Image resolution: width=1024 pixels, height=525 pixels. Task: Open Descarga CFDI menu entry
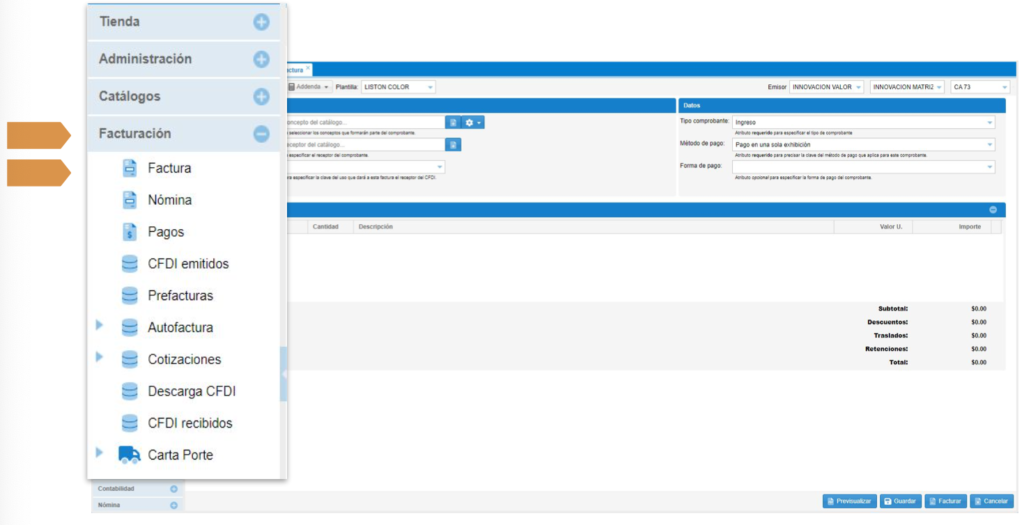click(191, 391)
